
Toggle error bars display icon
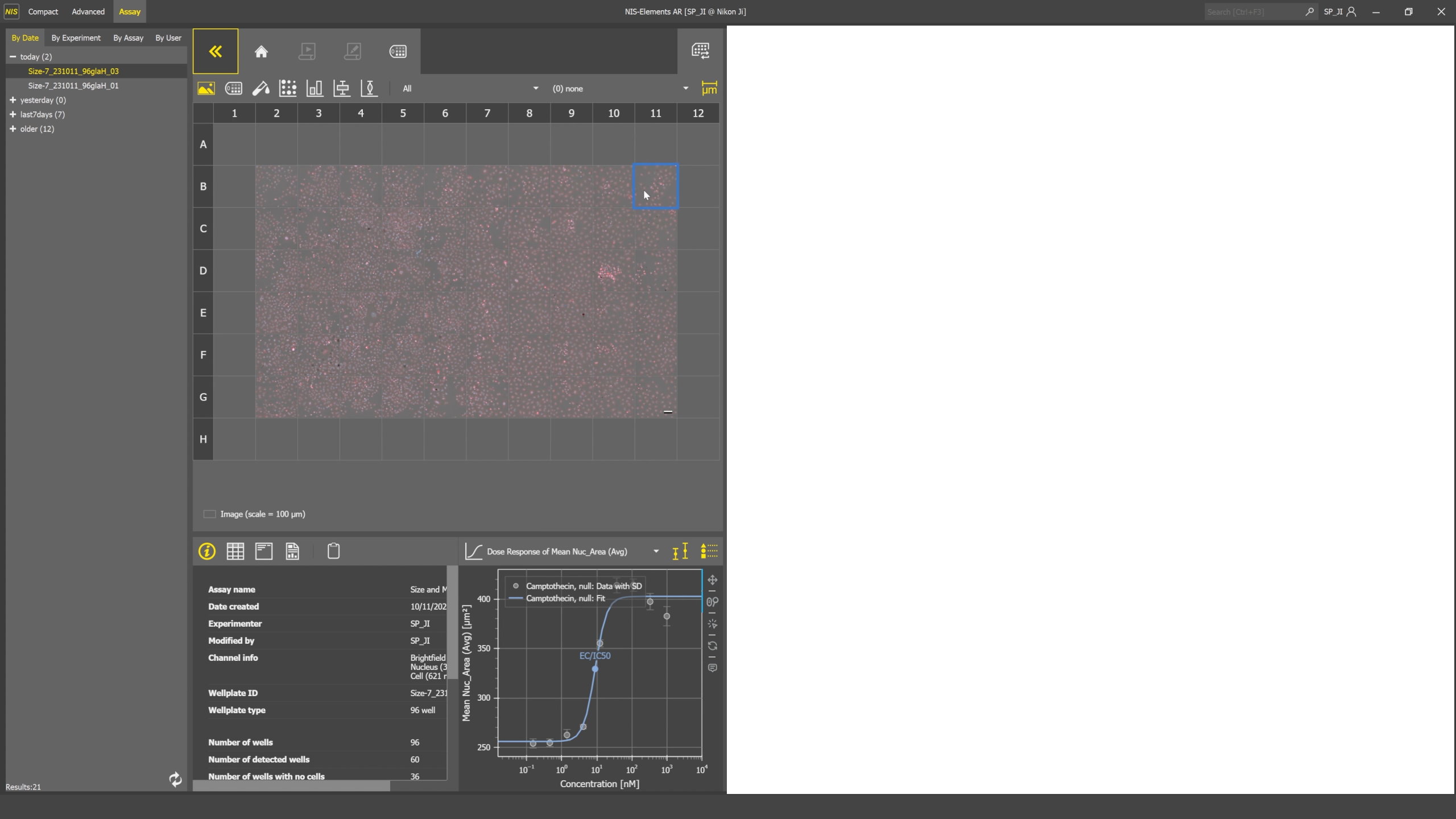[x=680, y=551]
